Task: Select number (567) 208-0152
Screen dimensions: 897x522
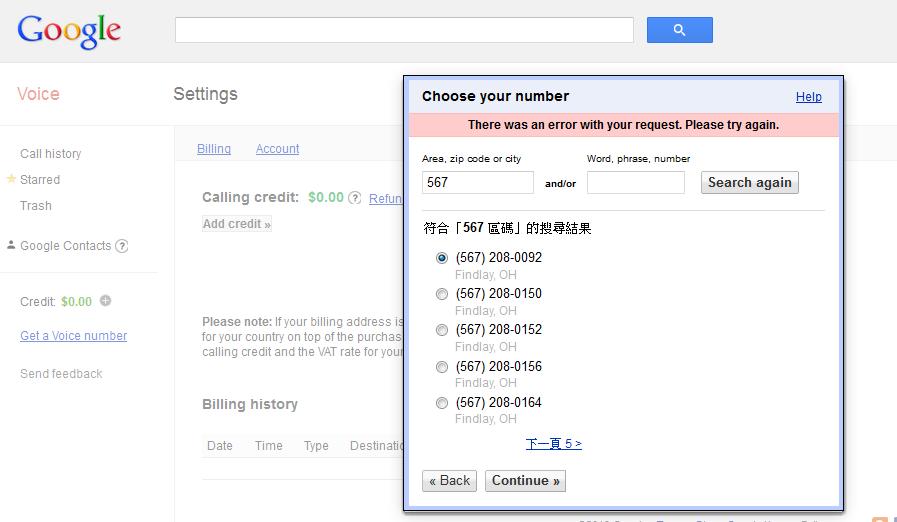Action: coord(442,330)
